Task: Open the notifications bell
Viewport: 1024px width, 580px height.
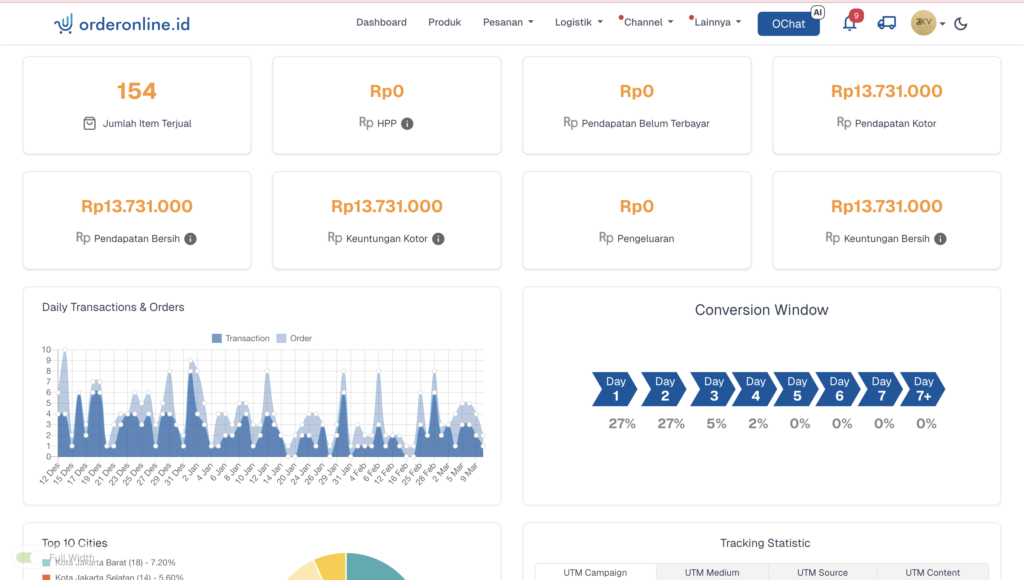Action: click(850, 23)
